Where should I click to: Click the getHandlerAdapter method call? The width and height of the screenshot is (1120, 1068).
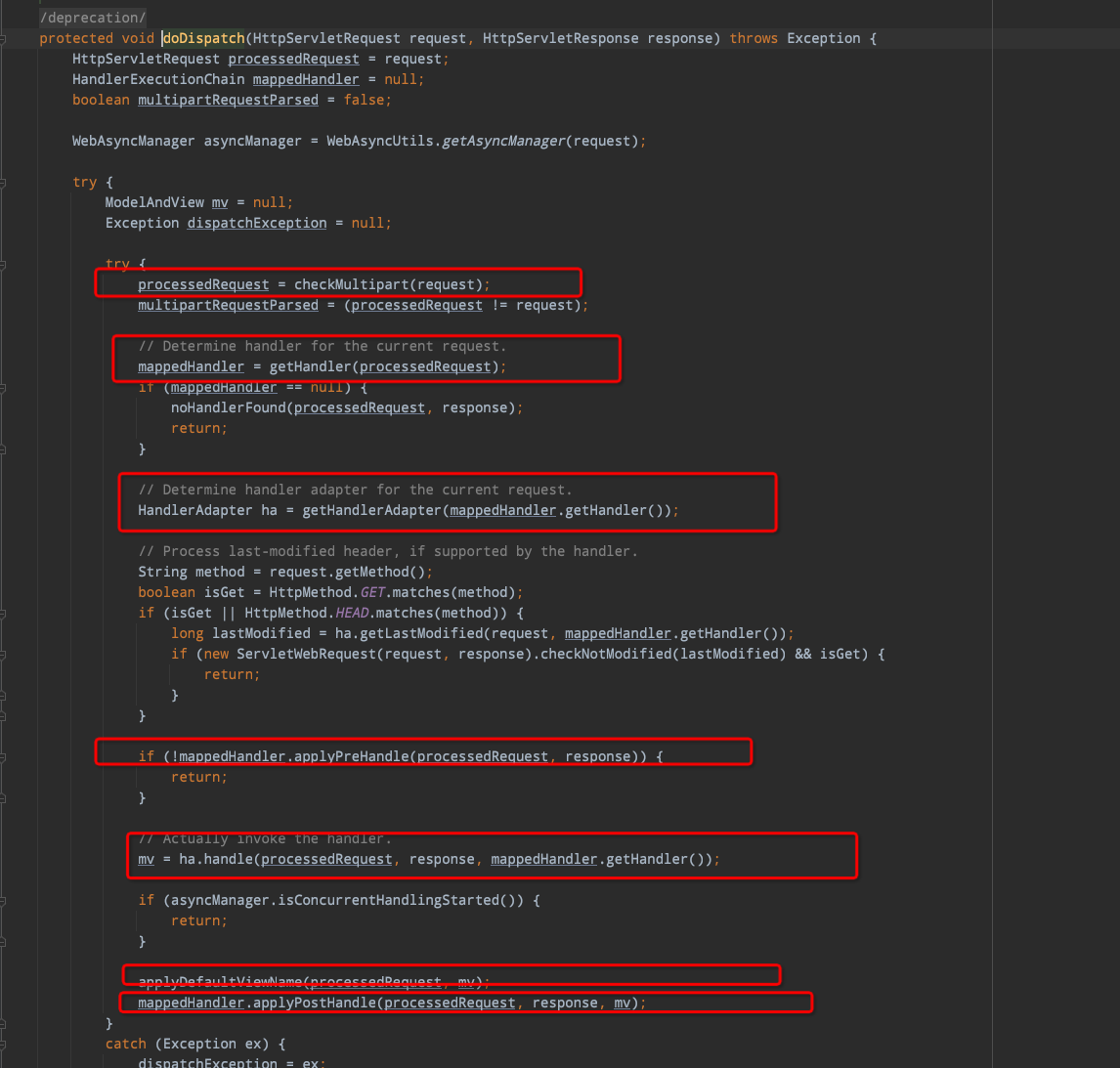coord(371,510)
